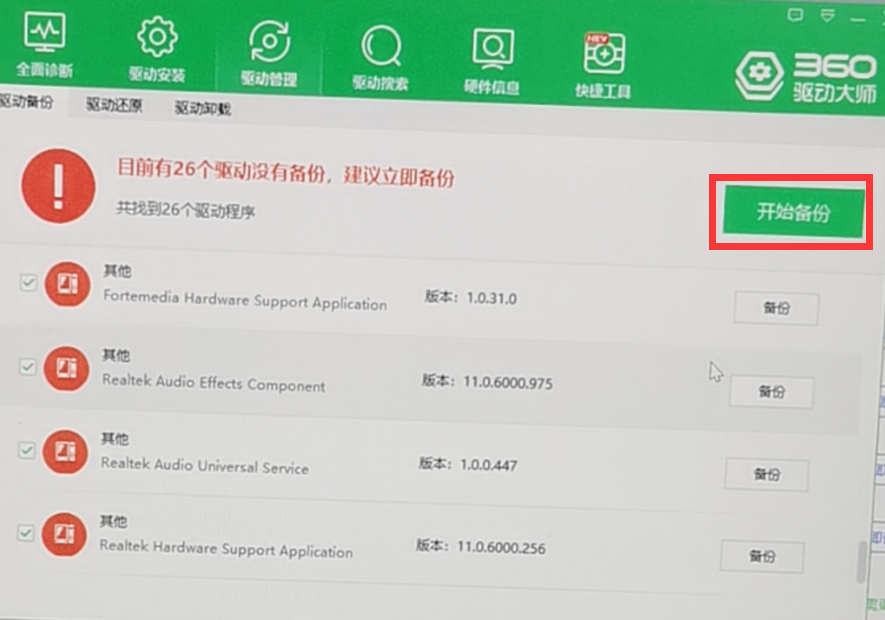The image size is (885, 620).
Task: Click text 'Realtek Audio Universal Service'
Action: pos(204,465)
